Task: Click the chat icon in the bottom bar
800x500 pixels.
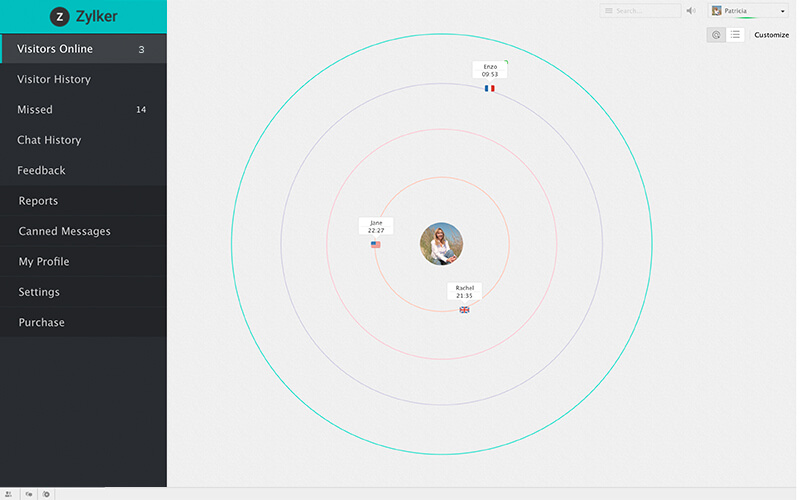Action: pyautogui.click(x=29, y=494)
